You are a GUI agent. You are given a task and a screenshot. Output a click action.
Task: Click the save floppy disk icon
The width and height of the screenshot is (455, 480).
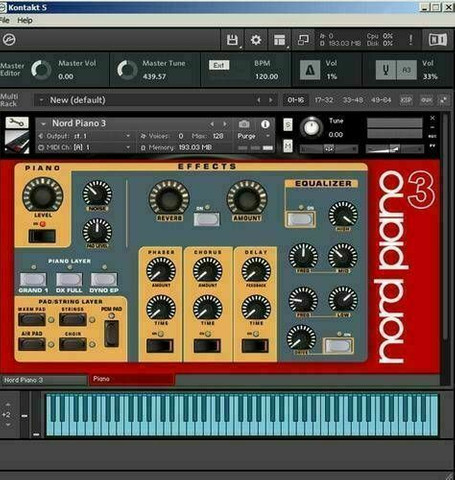point(232,40)
